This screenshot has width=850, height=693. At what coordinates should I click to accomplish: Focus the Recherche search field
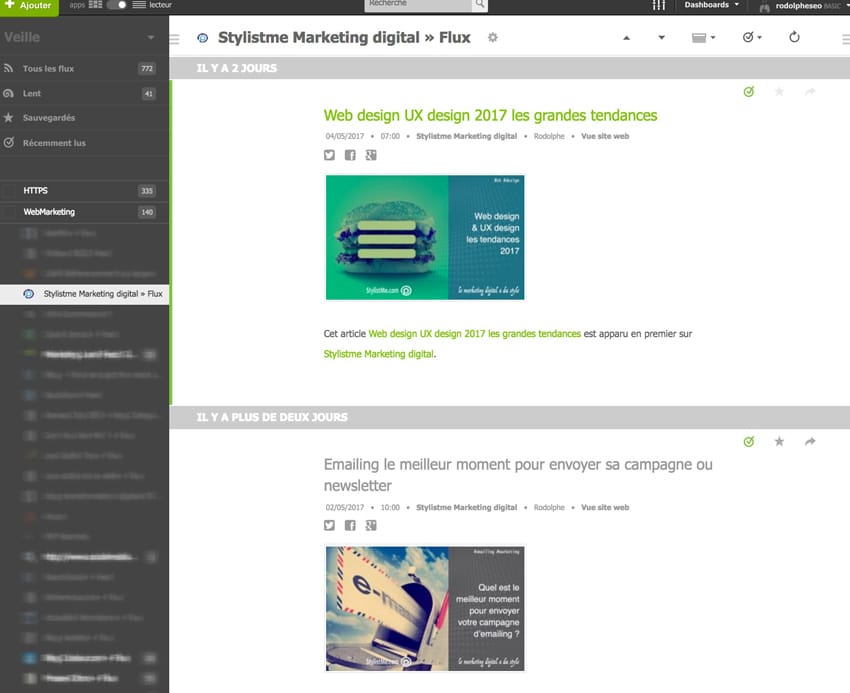418,5
